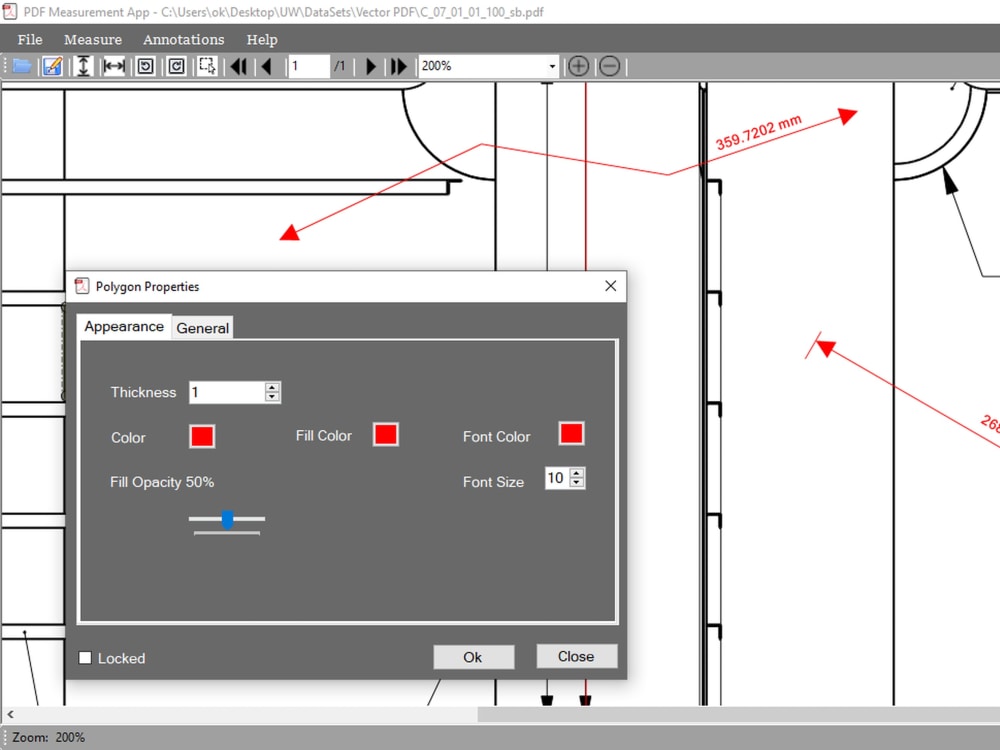The image size is (1000, 750).
Task: Go to the previous page
Action: click(267, 66)
